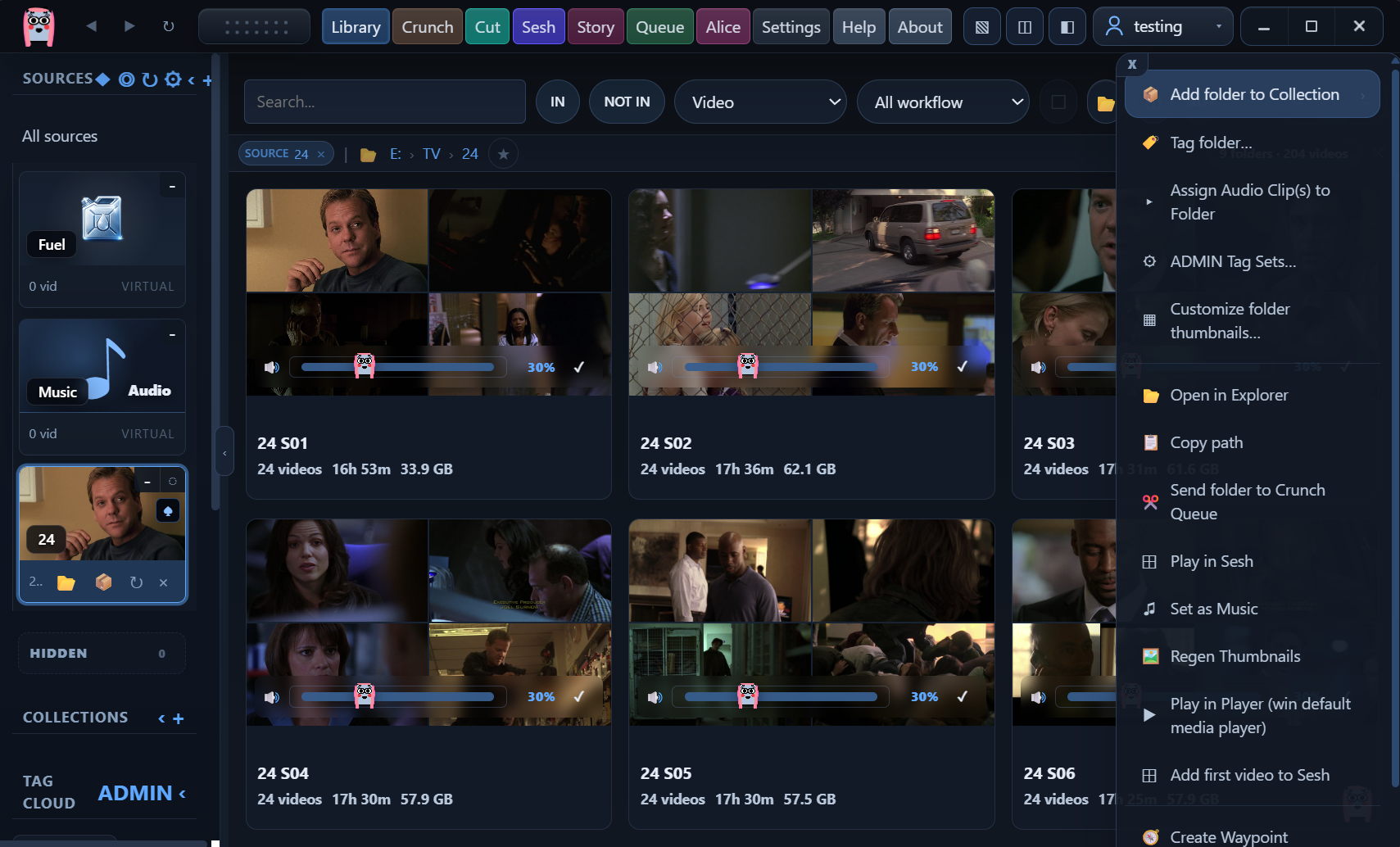Open the Cut tab
Viewport: 1400px width, 847px height.
tap(487, 27)
